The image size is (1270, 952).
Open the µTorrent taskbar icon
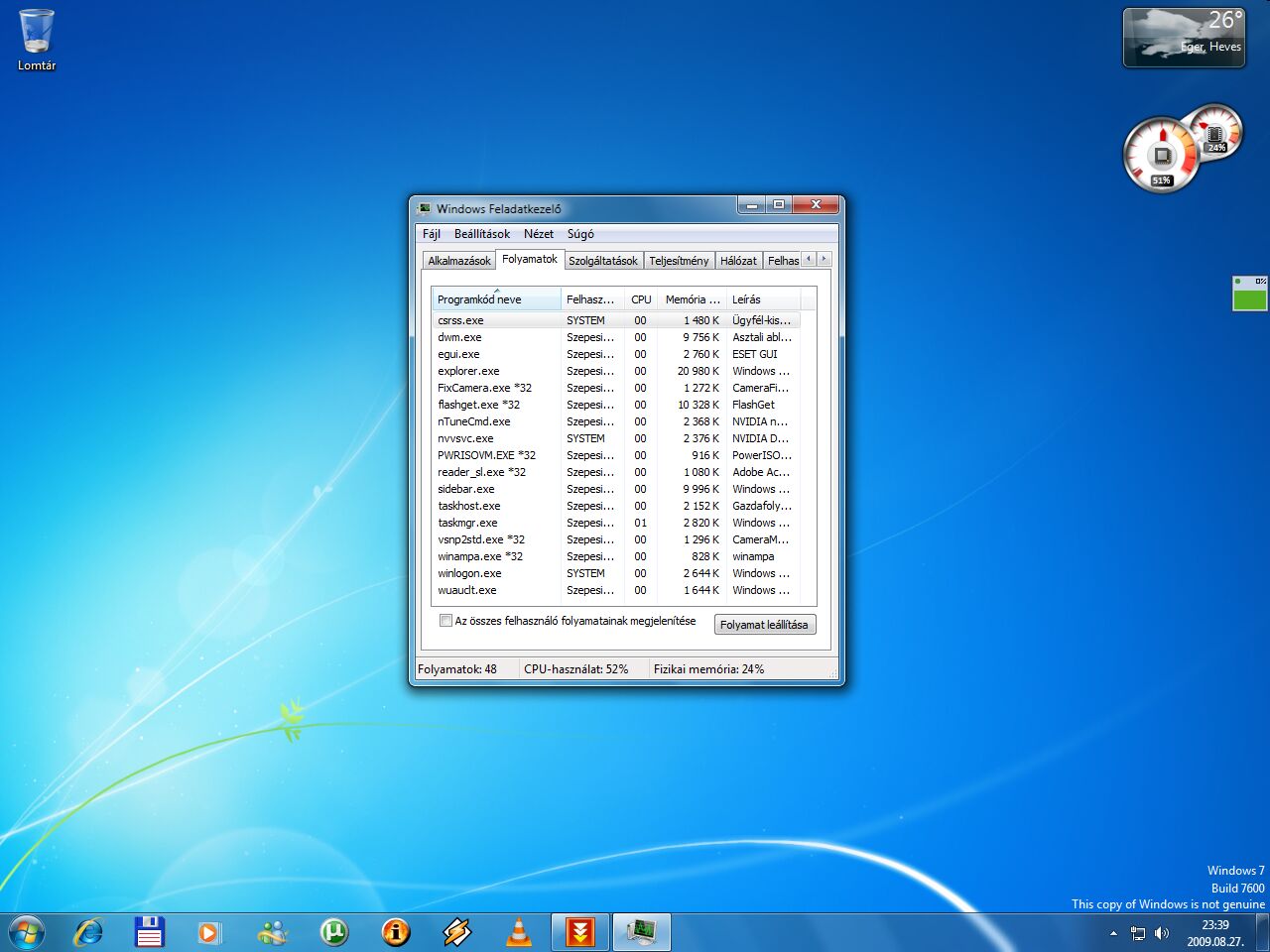(x=333, y=932)
